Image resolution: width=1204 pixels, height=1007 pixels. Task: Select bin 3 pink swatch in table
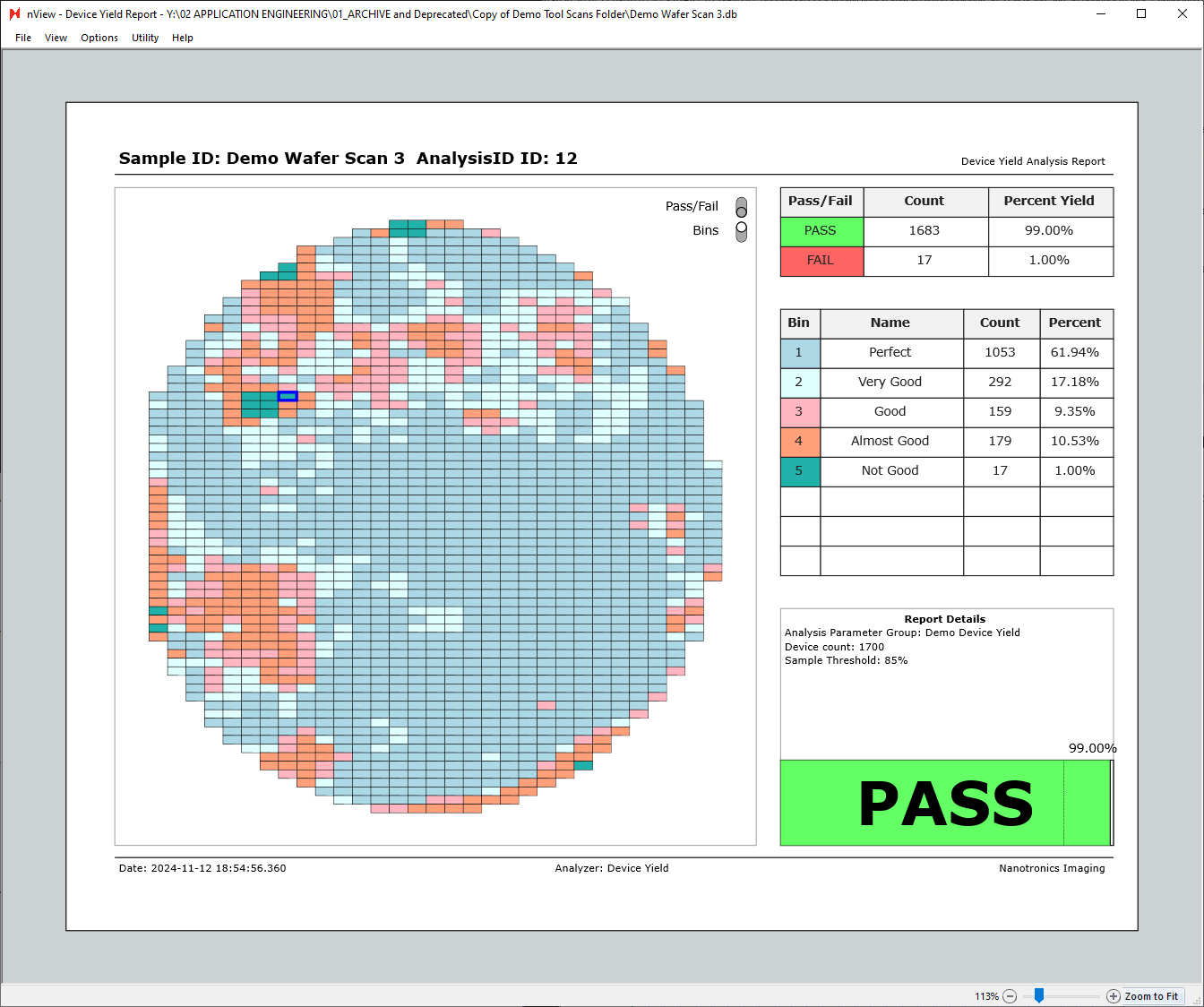click(x=799, y=412)
